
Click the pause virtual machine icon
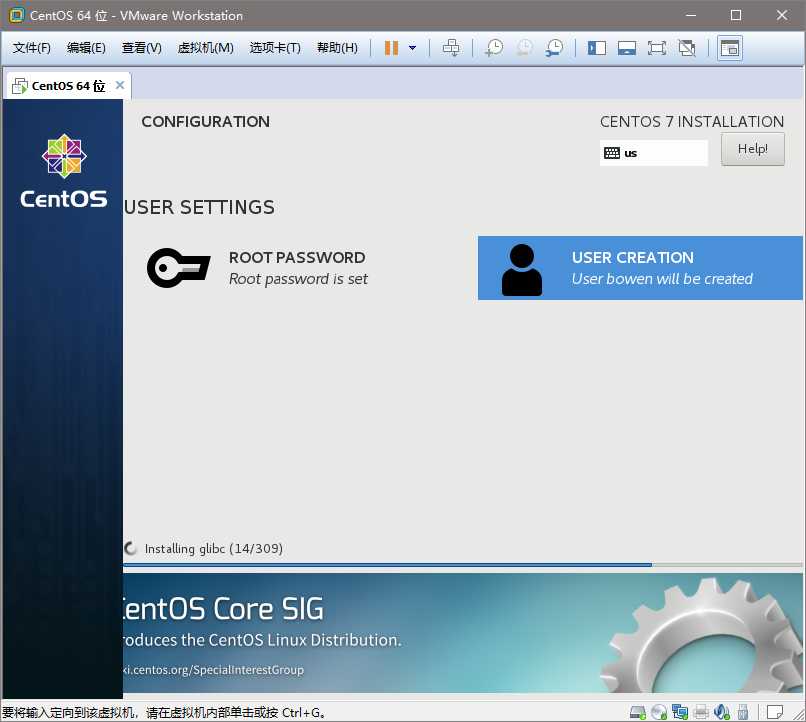(x=391, y=48)
